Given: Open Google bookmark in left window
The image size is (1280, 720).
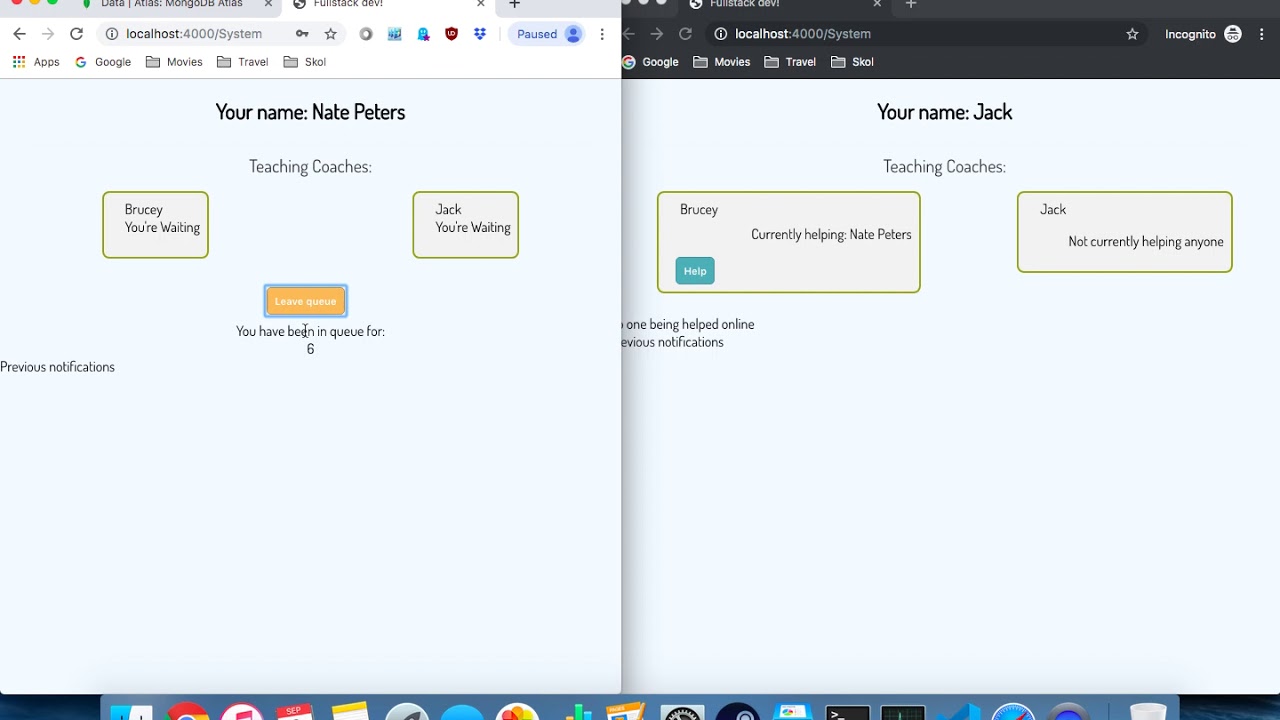Looking at the screenshot, I should (x=103, y=62).
